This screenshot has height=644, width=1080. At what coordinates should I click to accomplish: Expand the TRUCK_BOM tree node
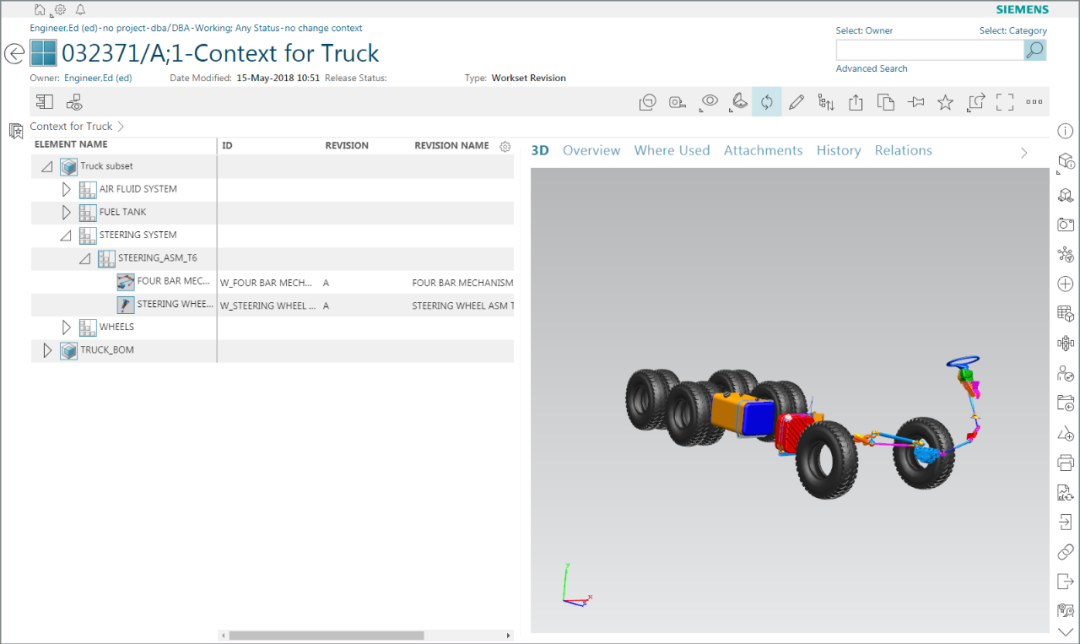pyautogui.click(x=47, y=350)
